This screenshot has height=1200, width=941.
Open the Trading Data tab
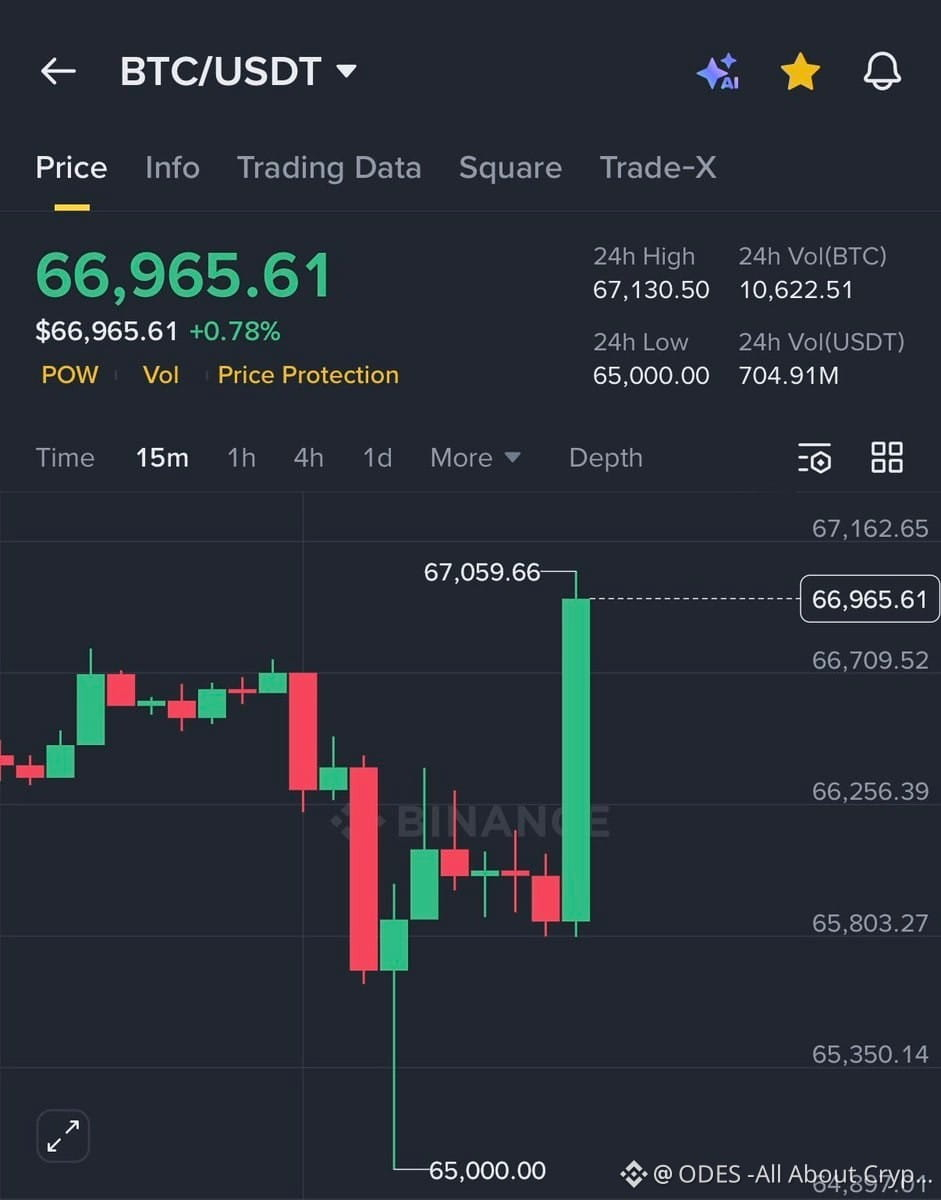point(329,168)
